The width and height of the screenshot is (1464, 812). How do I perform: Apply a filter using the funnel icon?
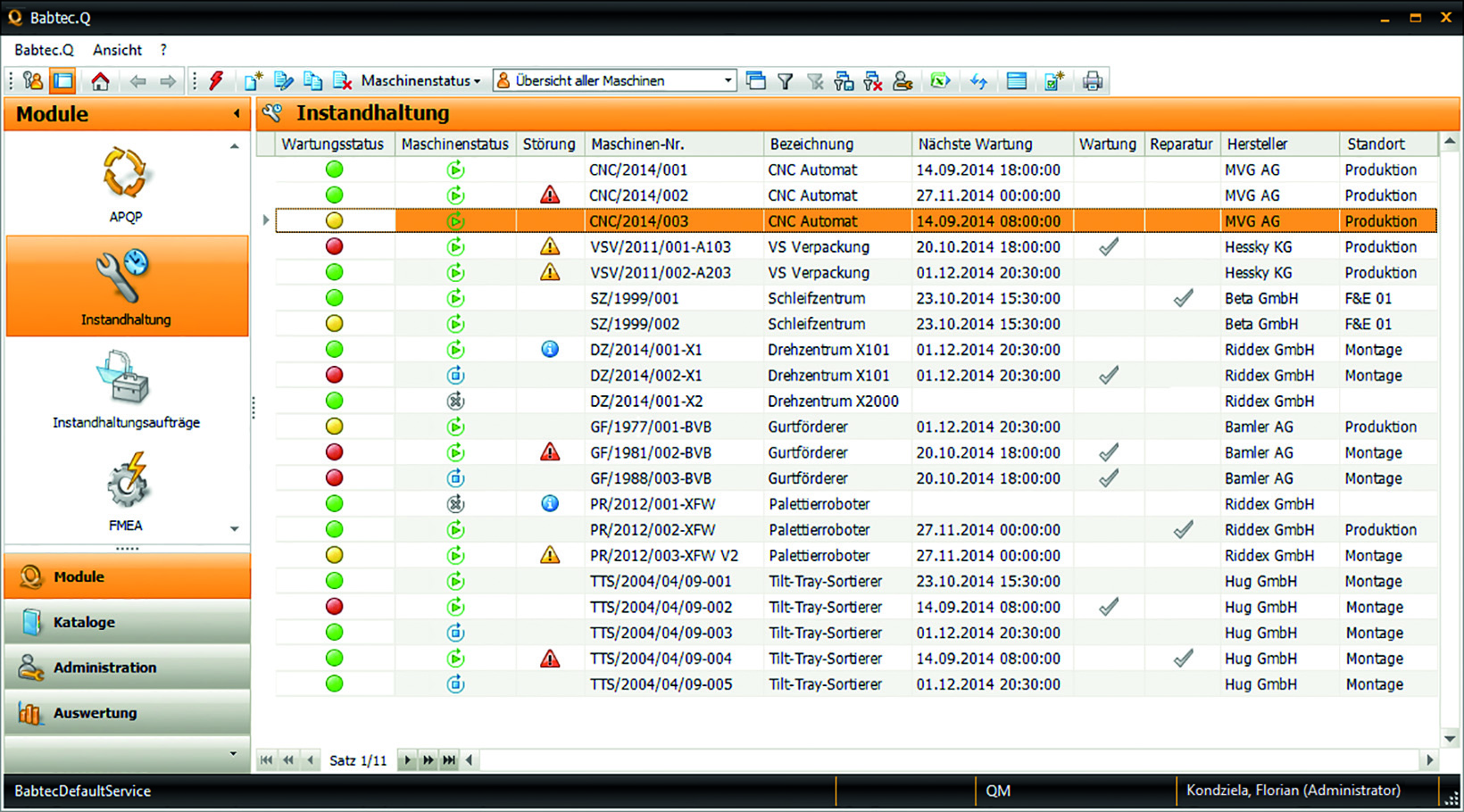click(x=785, y=80)
